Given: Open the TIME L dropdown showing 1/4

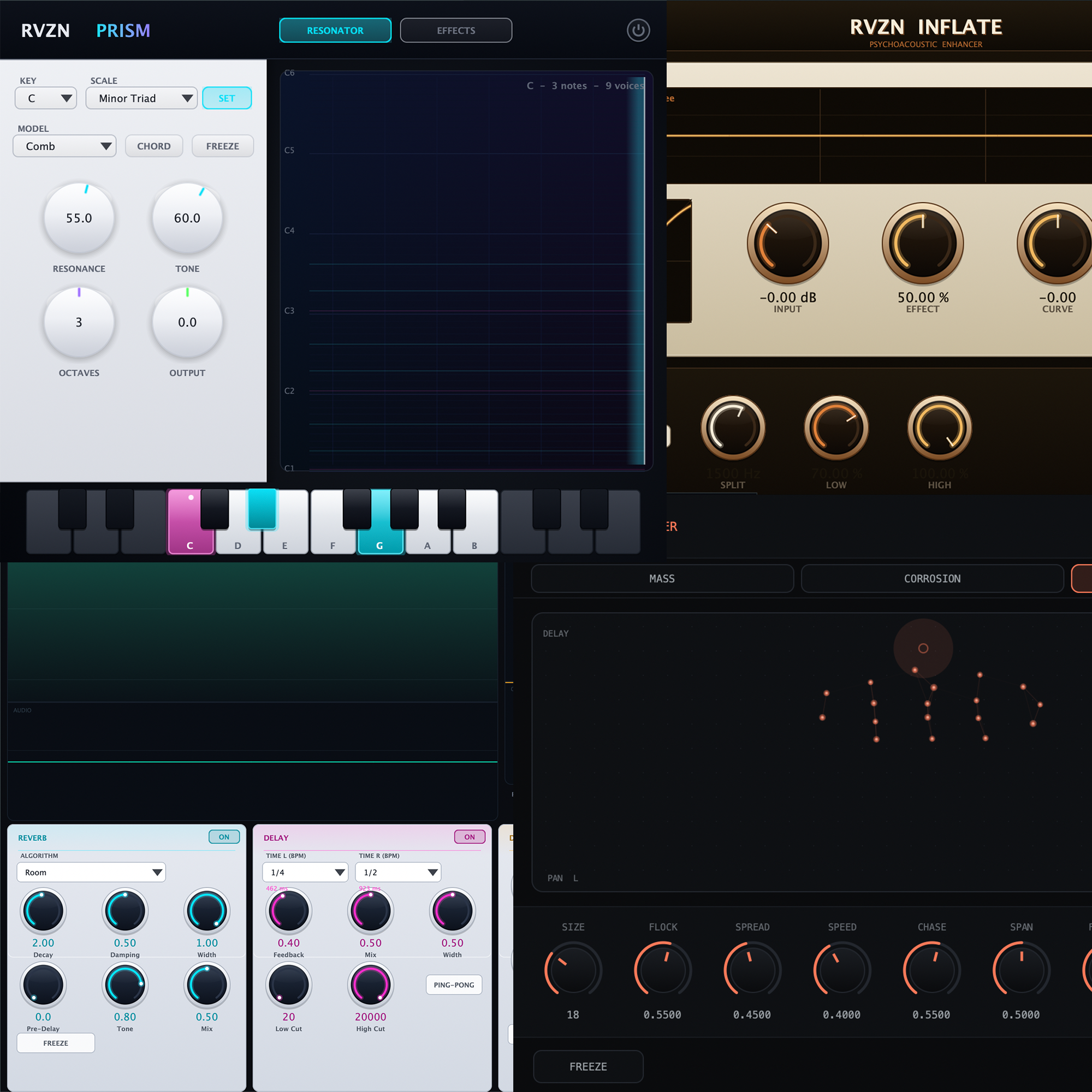Looking at the screenshot, I should (x=305, y=873).
